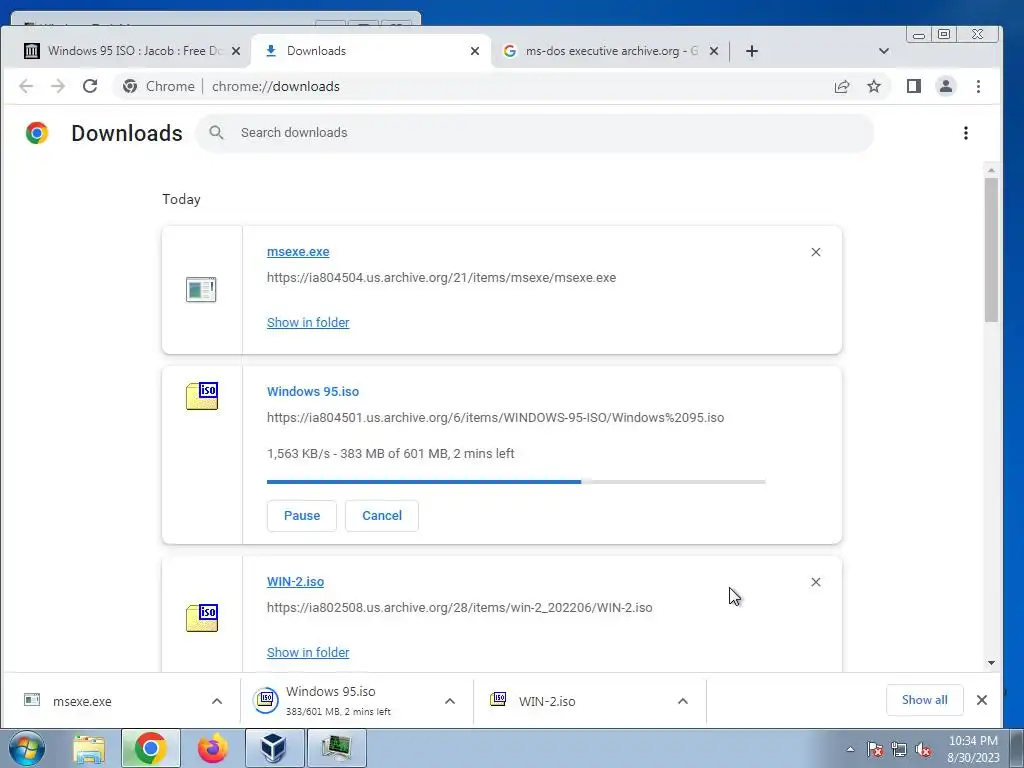Screen dimensions: 1024x768
Task: Cancel the Windows 95.iso download
Action: 382,516
